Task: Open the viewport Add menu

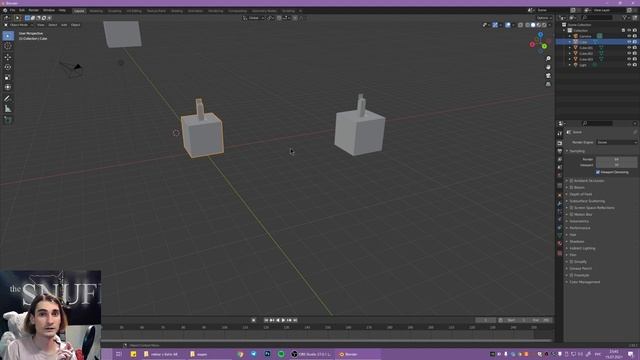Action: coord(64,25)
